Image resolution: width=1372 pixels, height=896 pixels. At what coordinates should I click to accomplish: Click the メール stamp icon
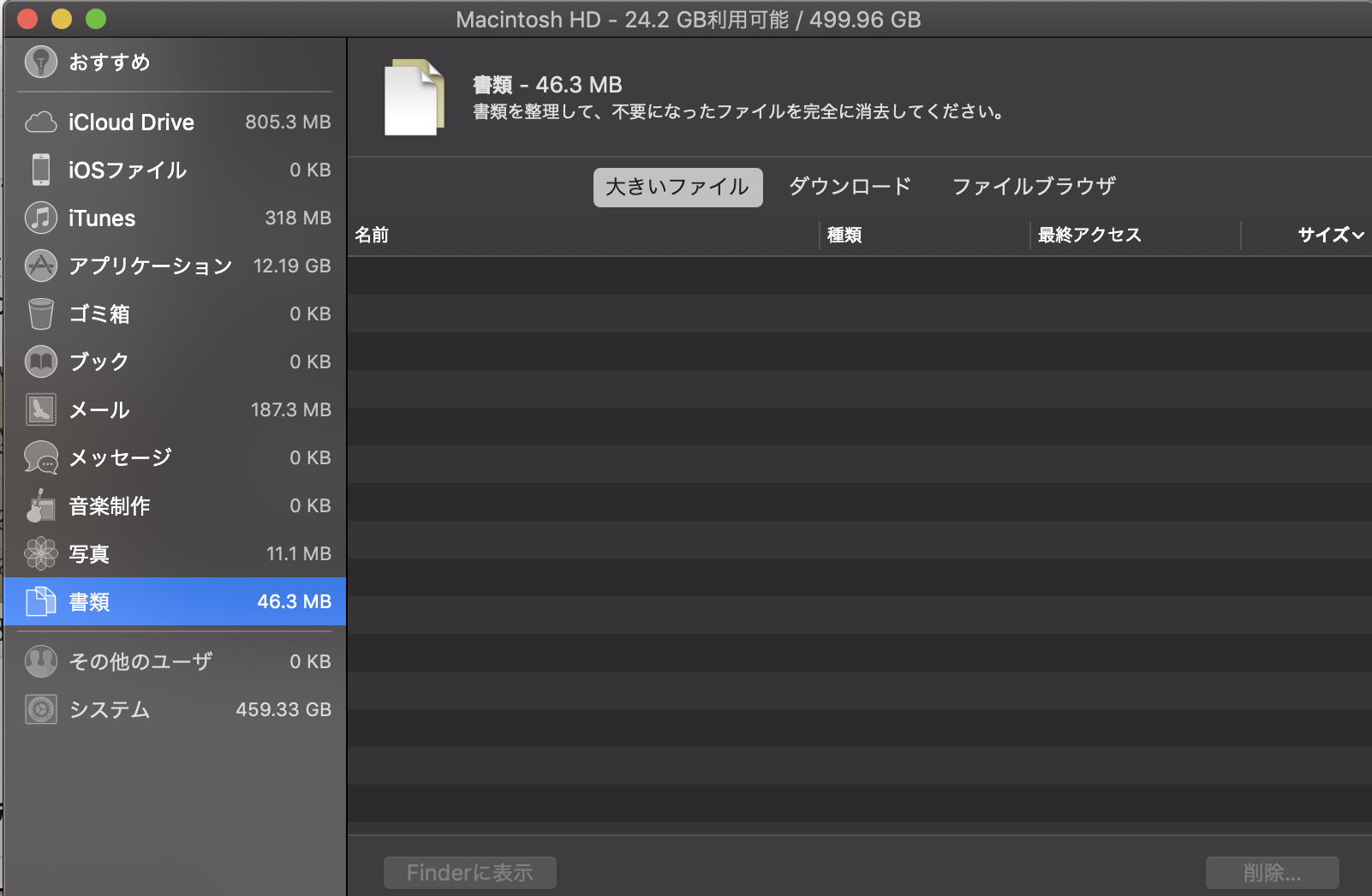41,409
